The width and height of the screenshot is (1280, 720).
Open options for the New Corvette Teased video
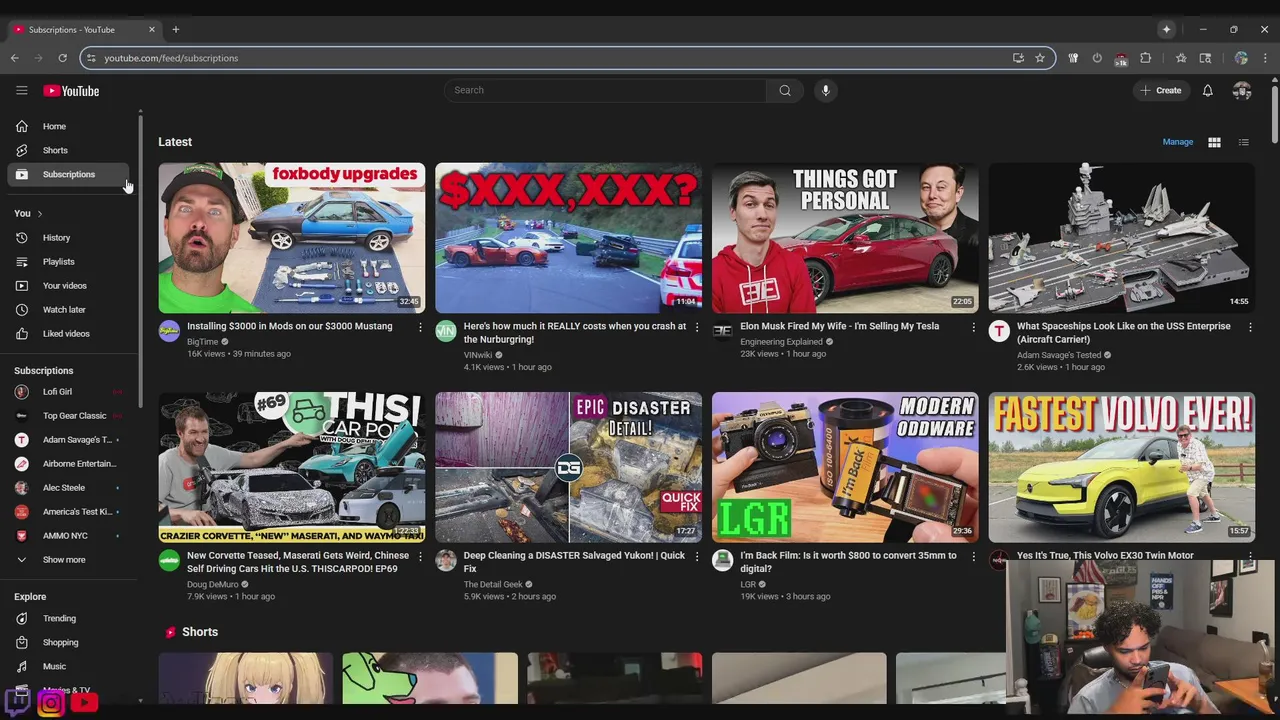pos(420,557)
